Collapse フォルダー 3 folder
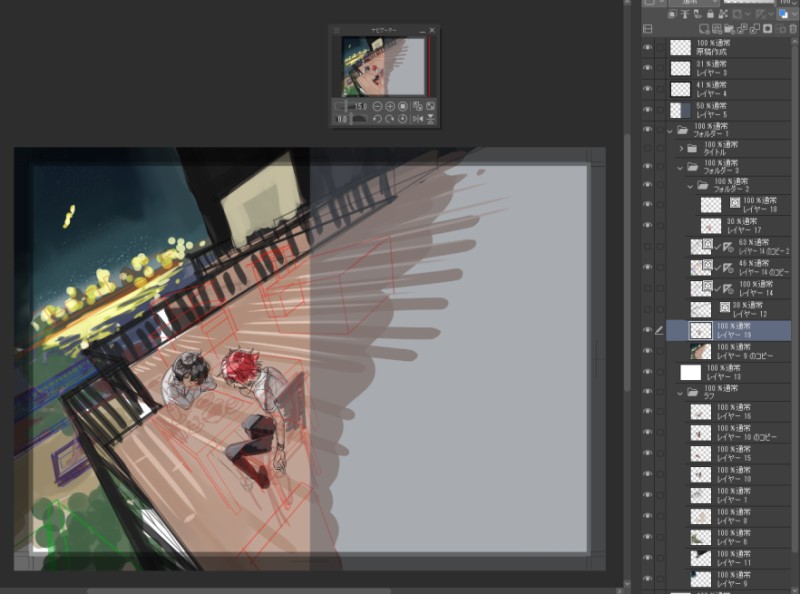800x594 pixels. [680, 167]
